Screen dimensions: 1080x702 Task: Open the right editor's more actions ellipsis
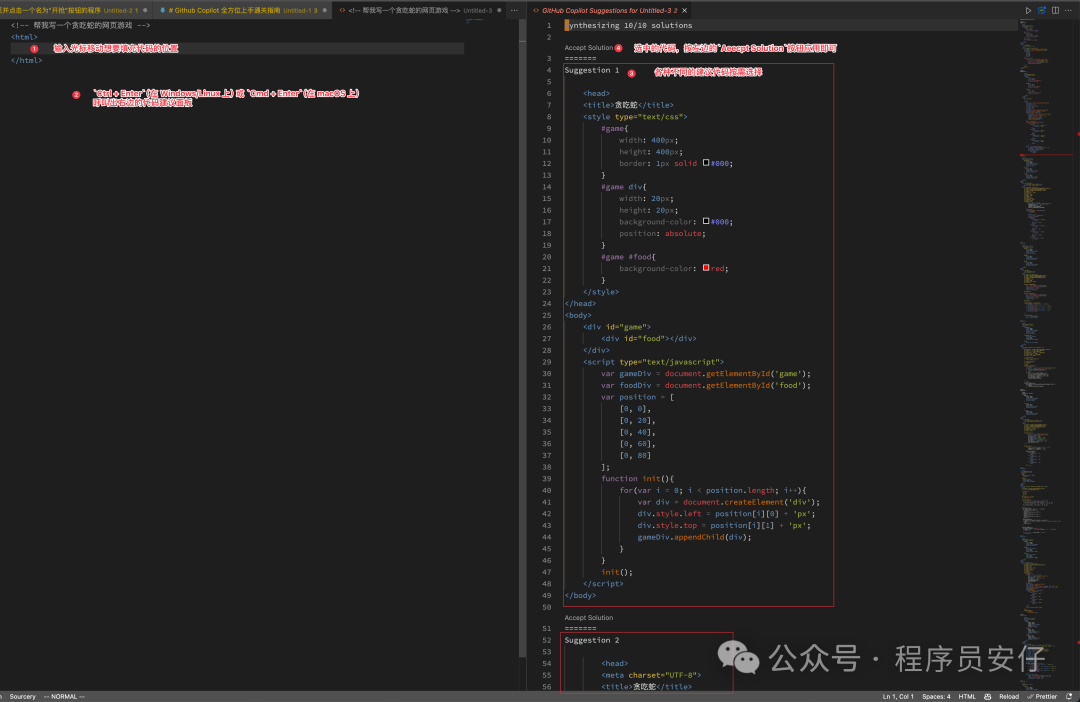[1068, 10]
